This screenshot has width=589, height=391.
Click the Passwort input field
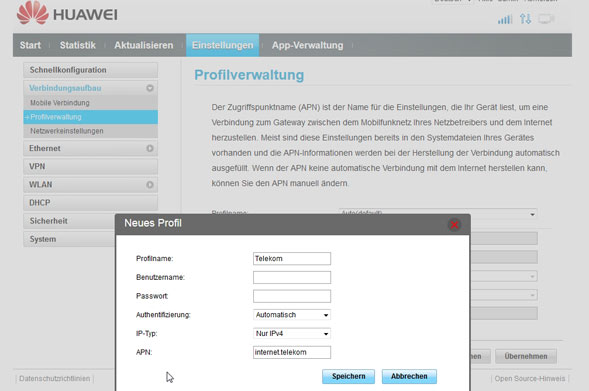point(292,296)
